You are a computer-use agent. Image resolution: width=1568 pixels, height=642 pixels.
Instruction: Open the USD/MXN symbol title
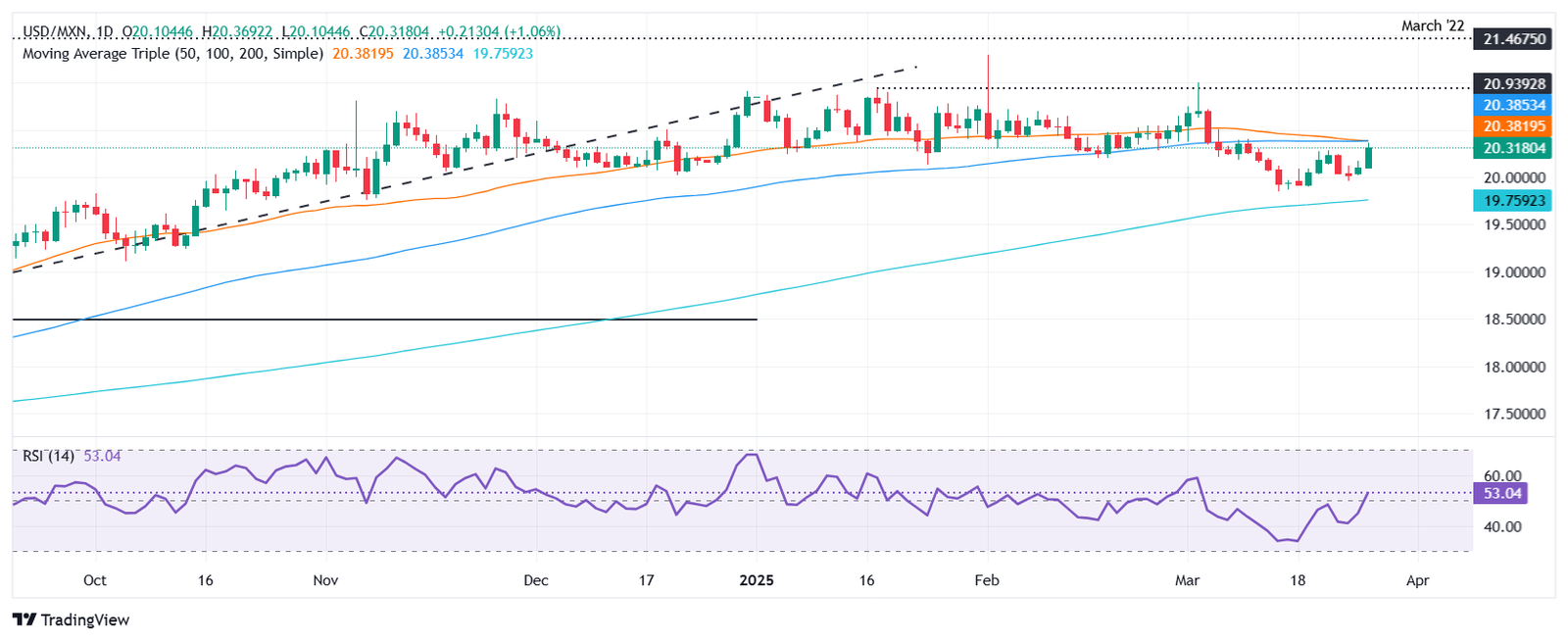[x=56, y=32]
